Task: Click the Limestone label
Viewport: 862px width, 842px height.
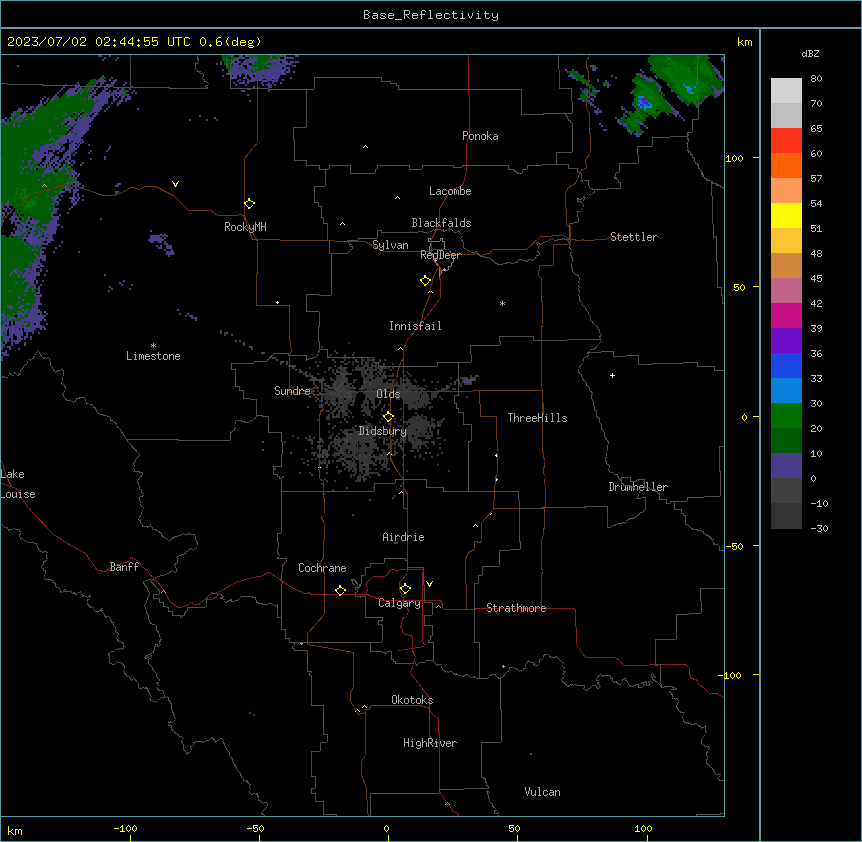Action: [153, 356]
